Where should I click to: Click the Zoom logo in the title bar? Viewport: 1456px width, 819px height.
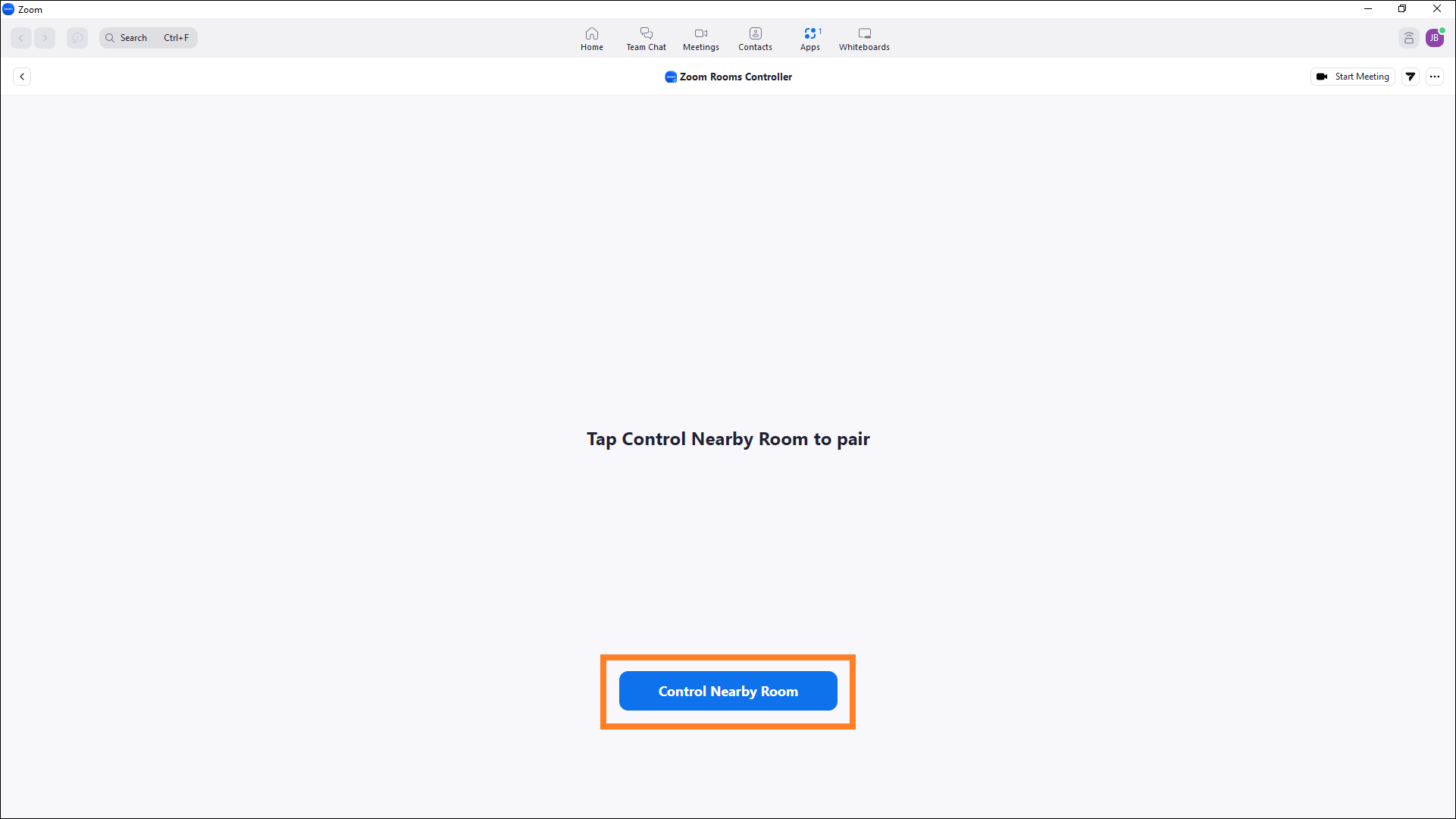pos(8,9)
